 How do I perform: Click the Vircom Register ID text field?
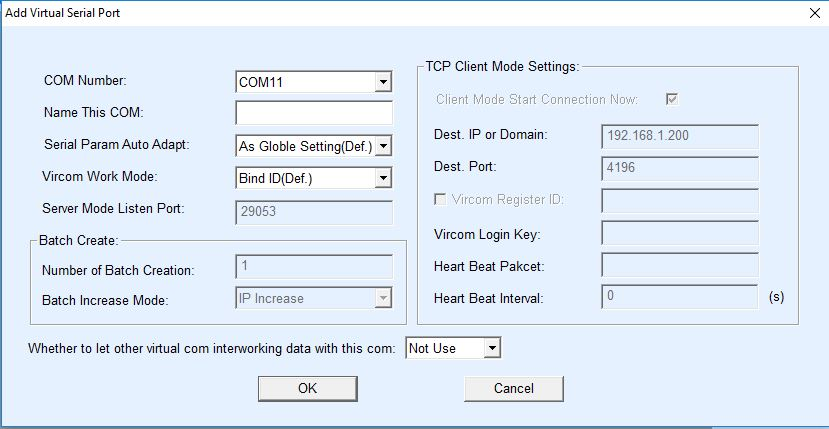[679, 200]
